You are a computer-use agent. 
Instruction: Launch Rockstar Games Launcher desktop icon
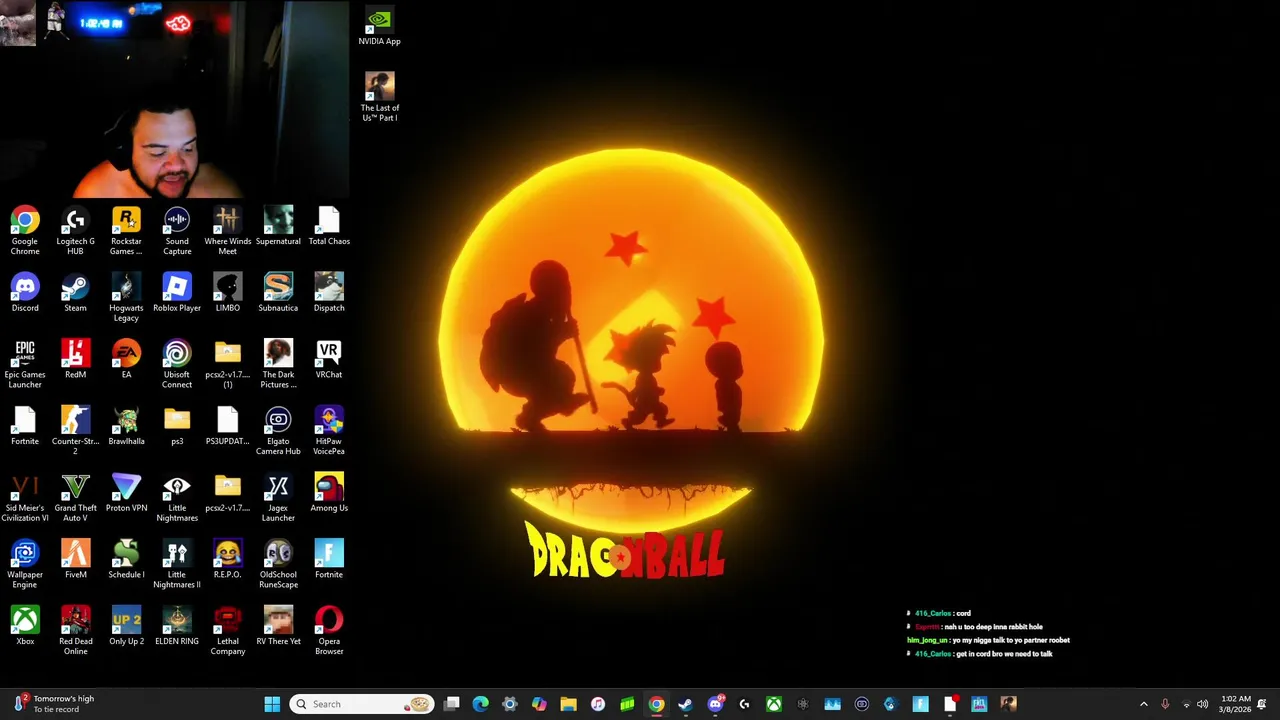pos(126,231)
